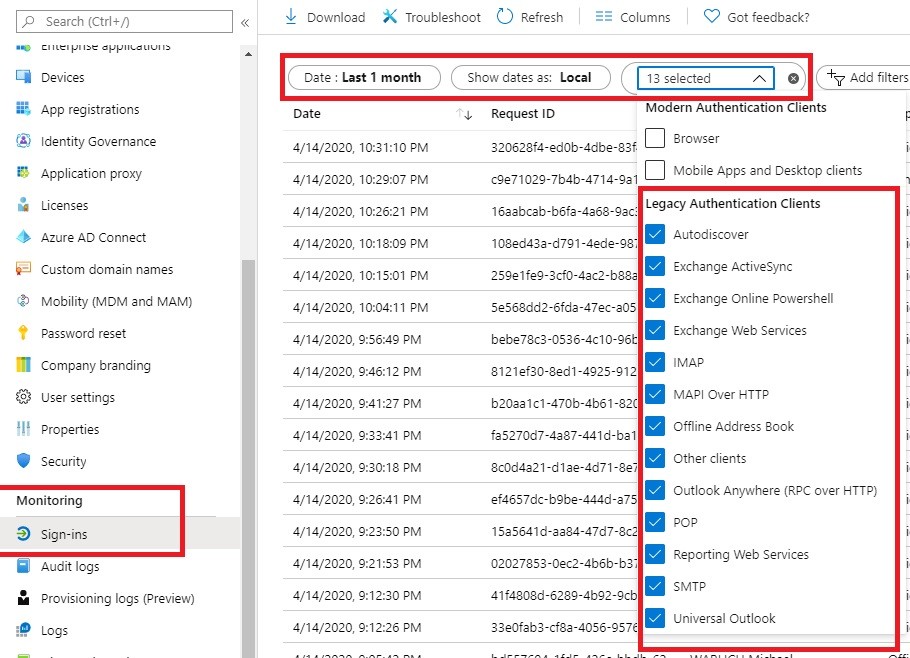Uncheck the IMAP checkbox
This screenshot has height=658, width=910.
(x=655, y=363)
